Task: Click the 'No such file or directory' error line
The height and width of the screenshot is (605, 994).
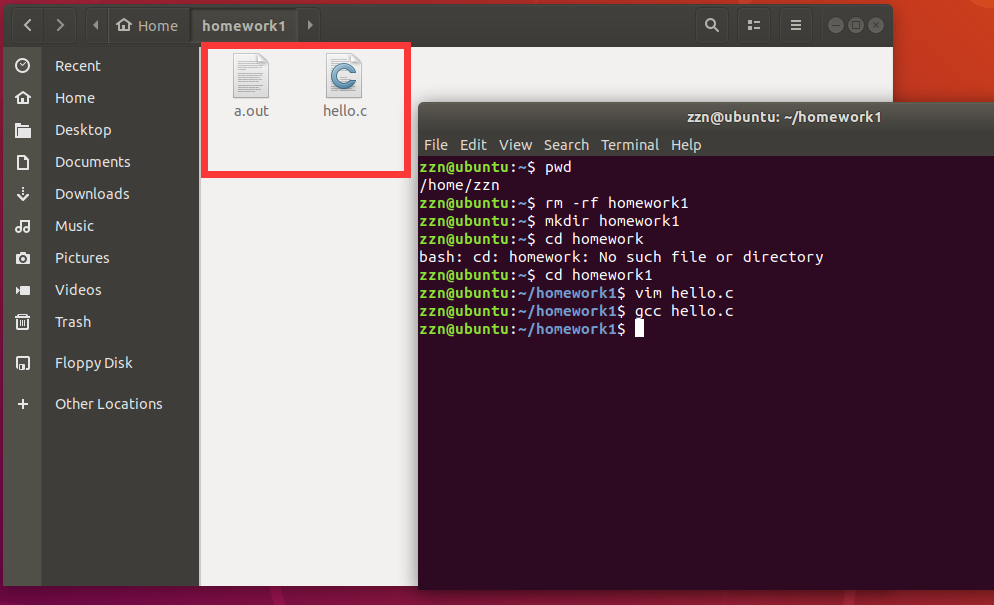Action: (x=621, y=257)
